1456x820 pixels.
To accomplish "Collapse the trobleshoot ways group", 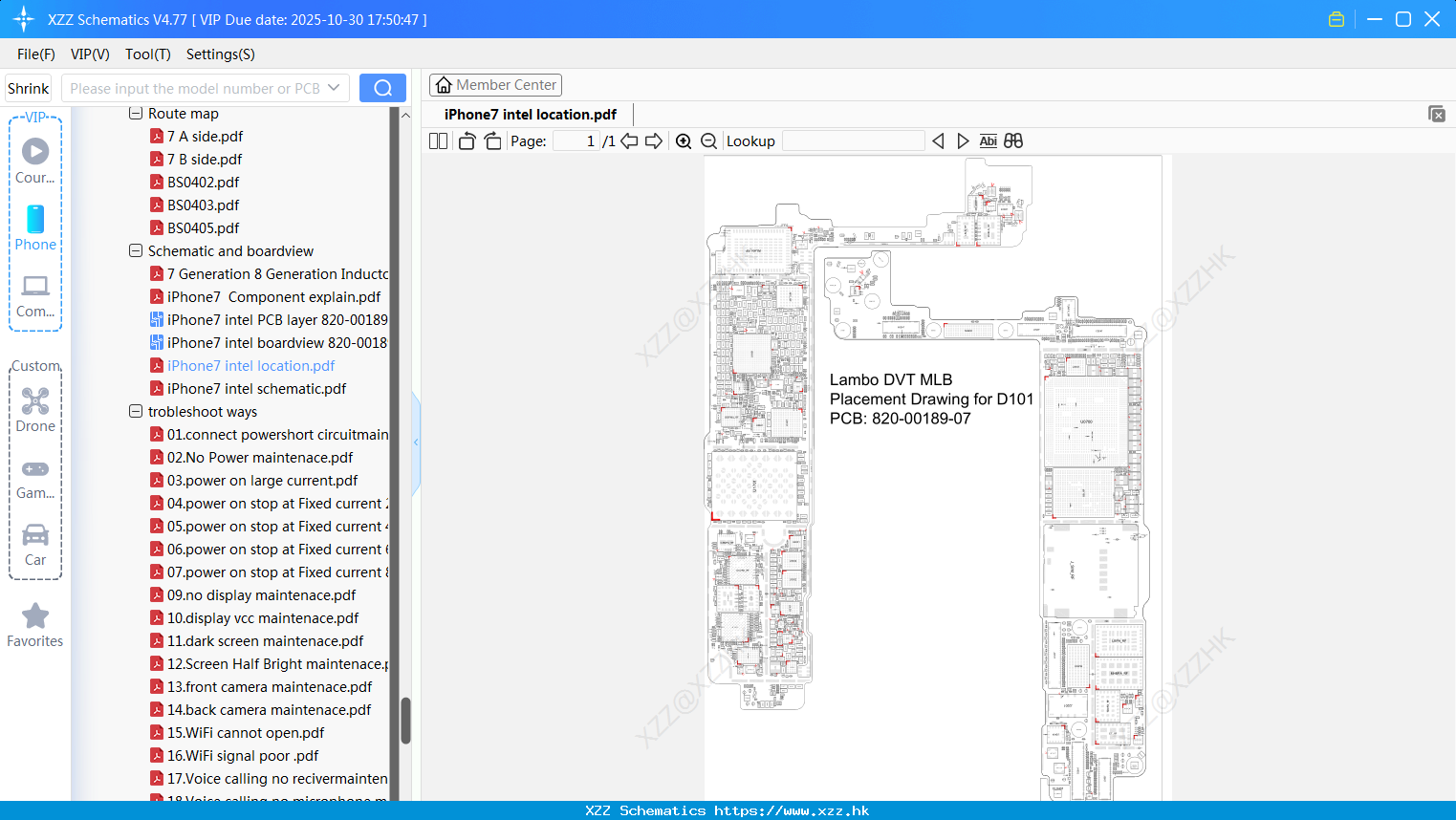I will click(135, 412).
